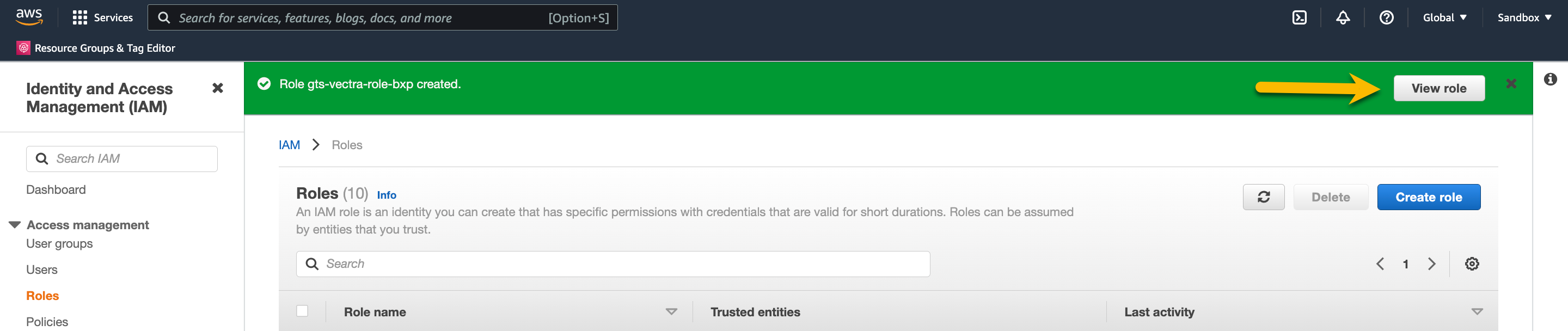Refresh the Roles table
The width and height of the screenshot is (1568, 331).
(x=1263, y=197)
